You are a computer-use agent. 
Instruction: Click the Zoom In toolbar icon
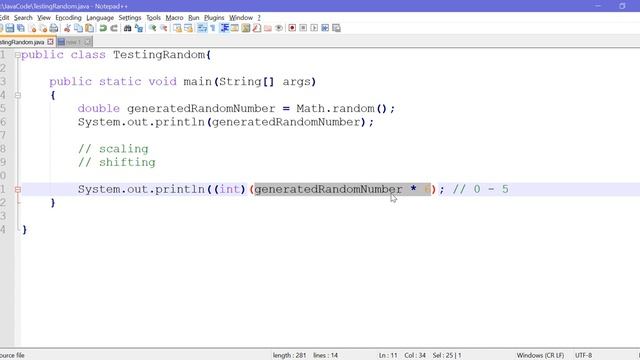click(x=153, y=28)
